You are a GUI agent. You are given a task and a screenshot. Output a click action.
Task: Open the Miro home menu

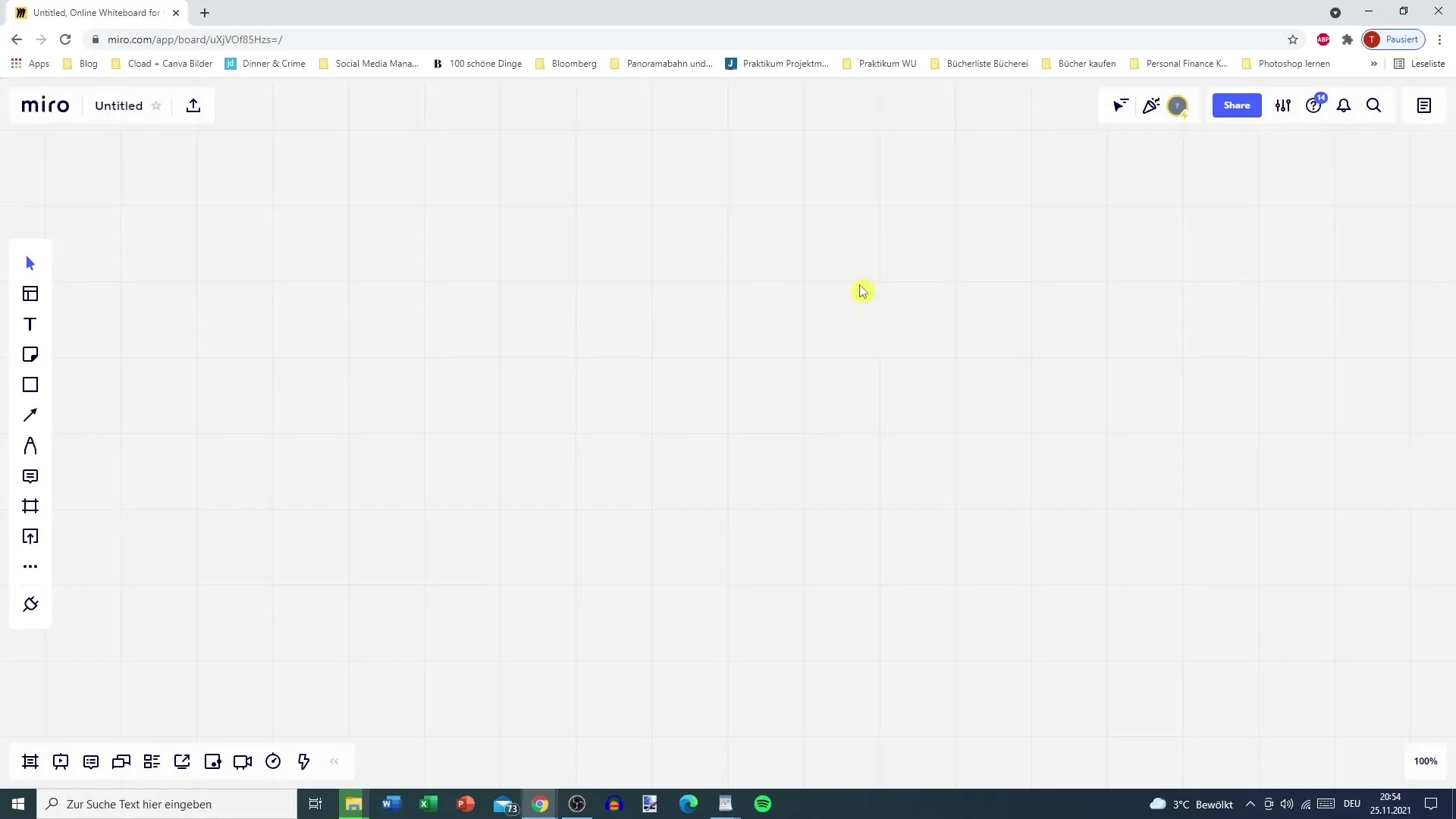coord(45,105)
